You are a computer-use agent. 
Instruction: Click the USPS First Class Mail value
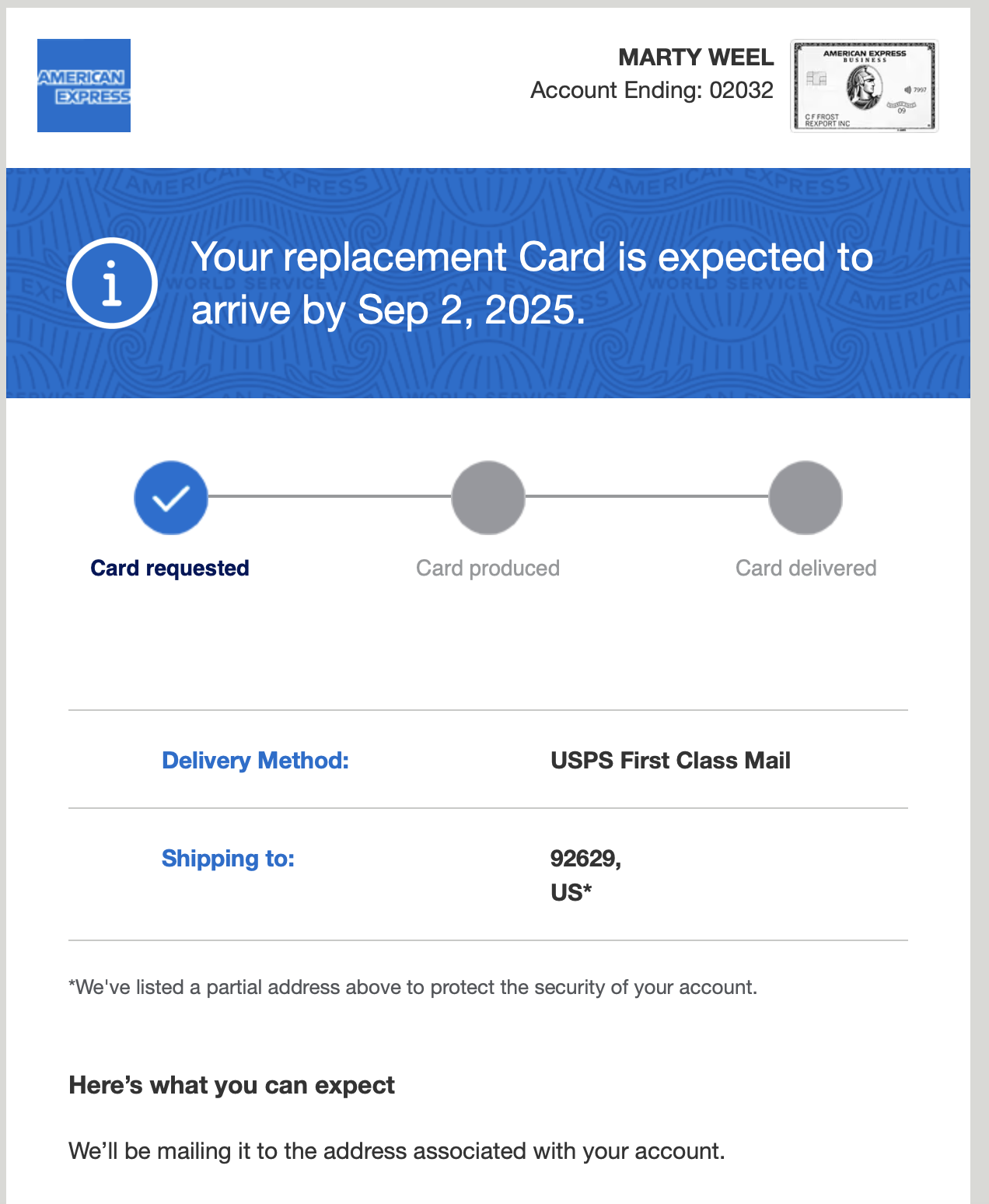[670, 761]
